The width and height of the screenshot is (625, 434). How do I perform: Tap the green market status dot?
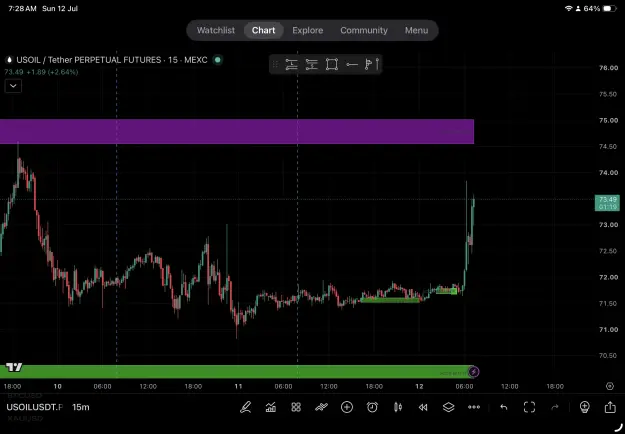pos(218,60)
